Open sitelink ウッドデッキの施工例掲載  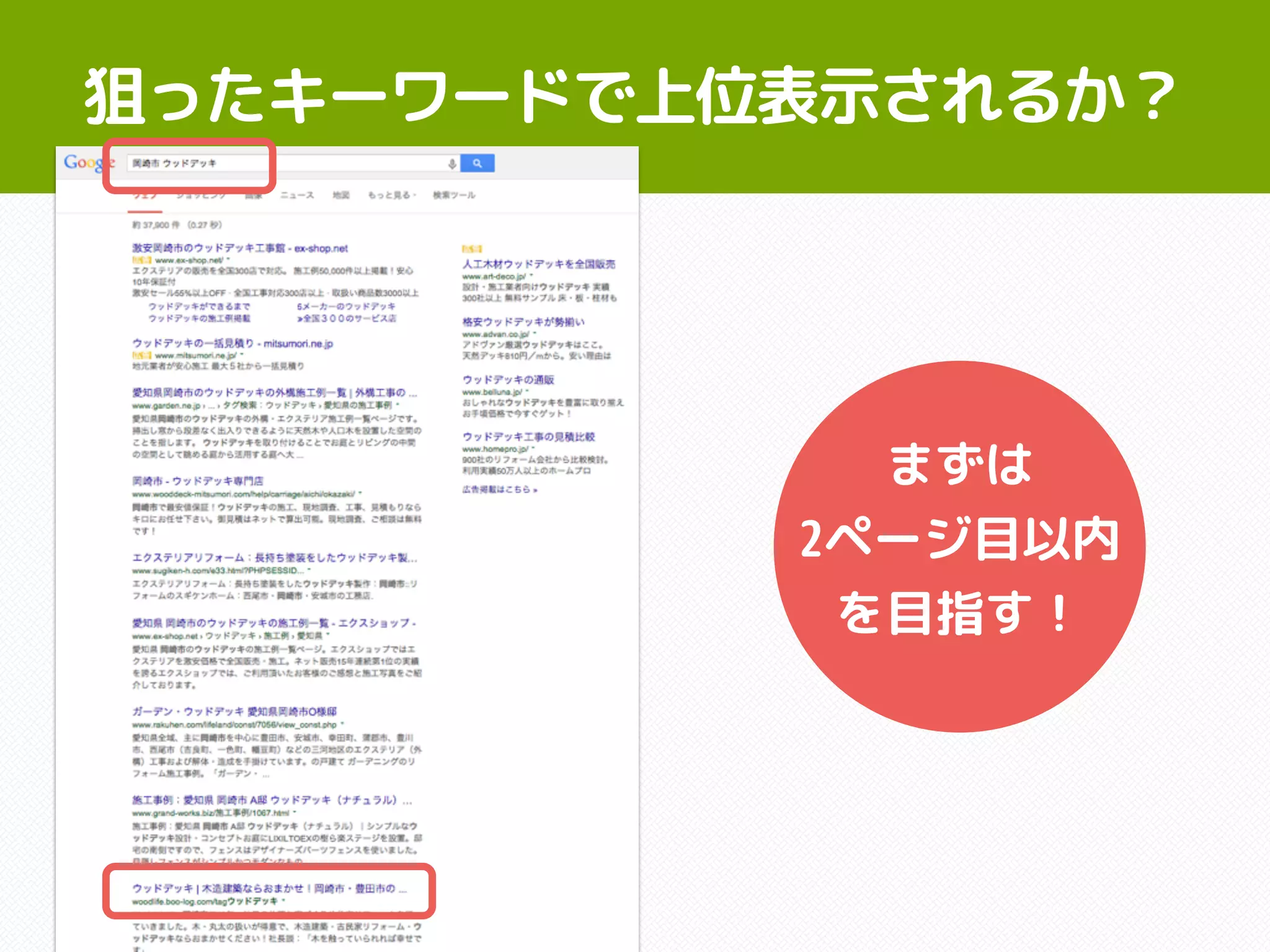199,319
